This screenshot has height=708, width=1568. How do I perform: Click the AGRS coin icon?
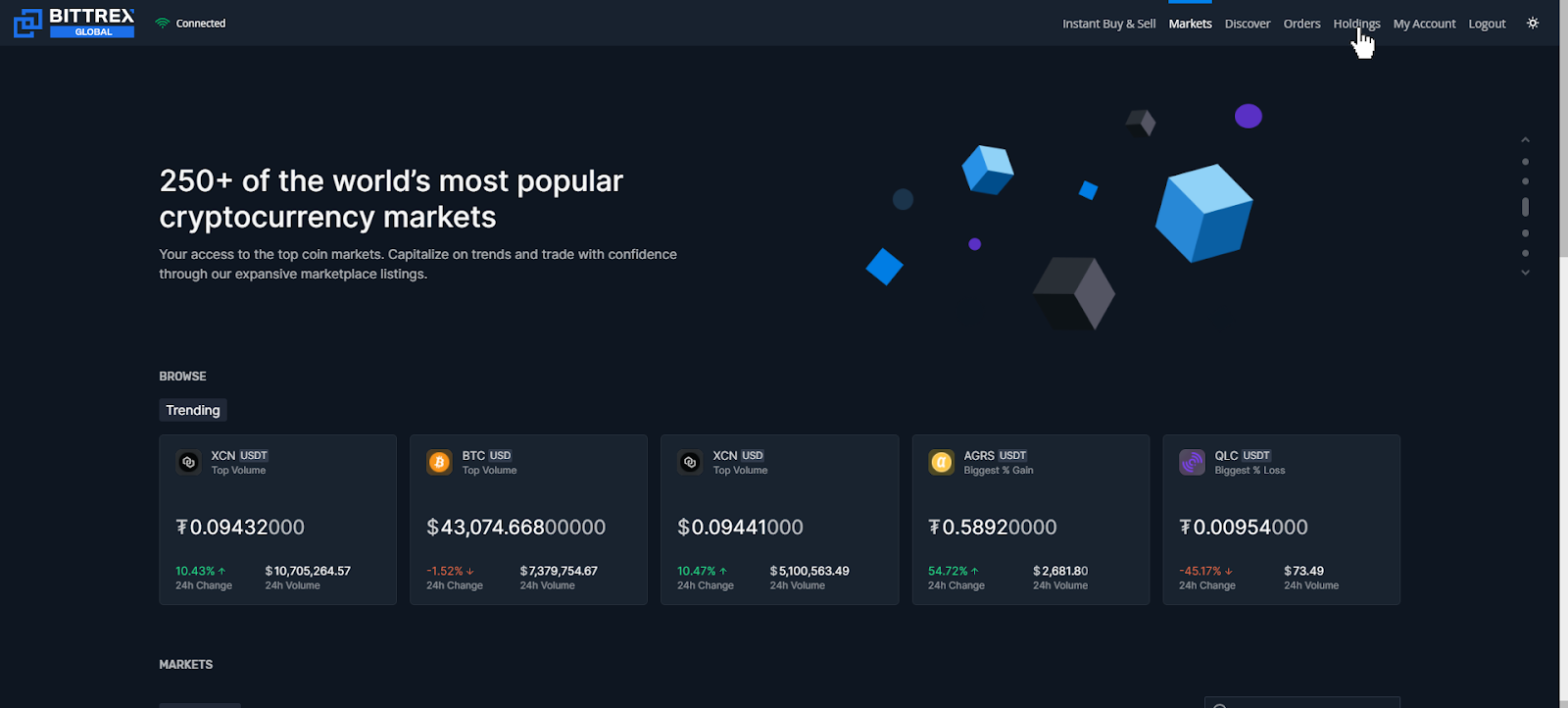(x=942, y=462)
